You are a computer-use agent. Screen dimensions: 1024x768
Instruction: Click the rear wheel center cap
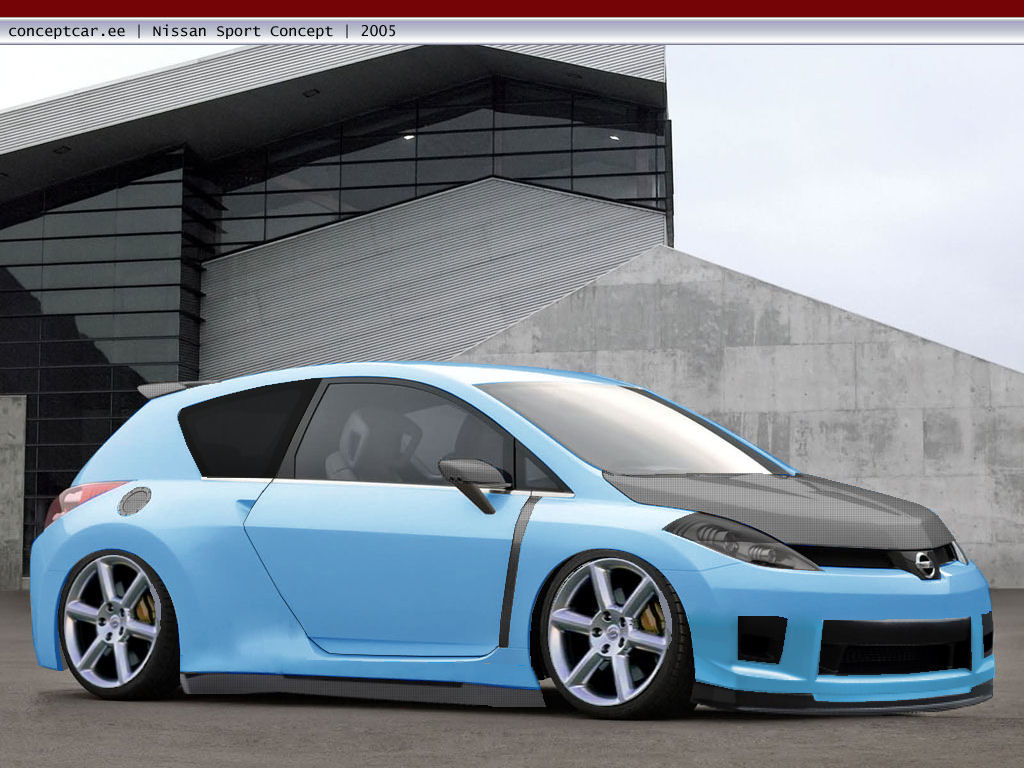click(x=111, y=621)
